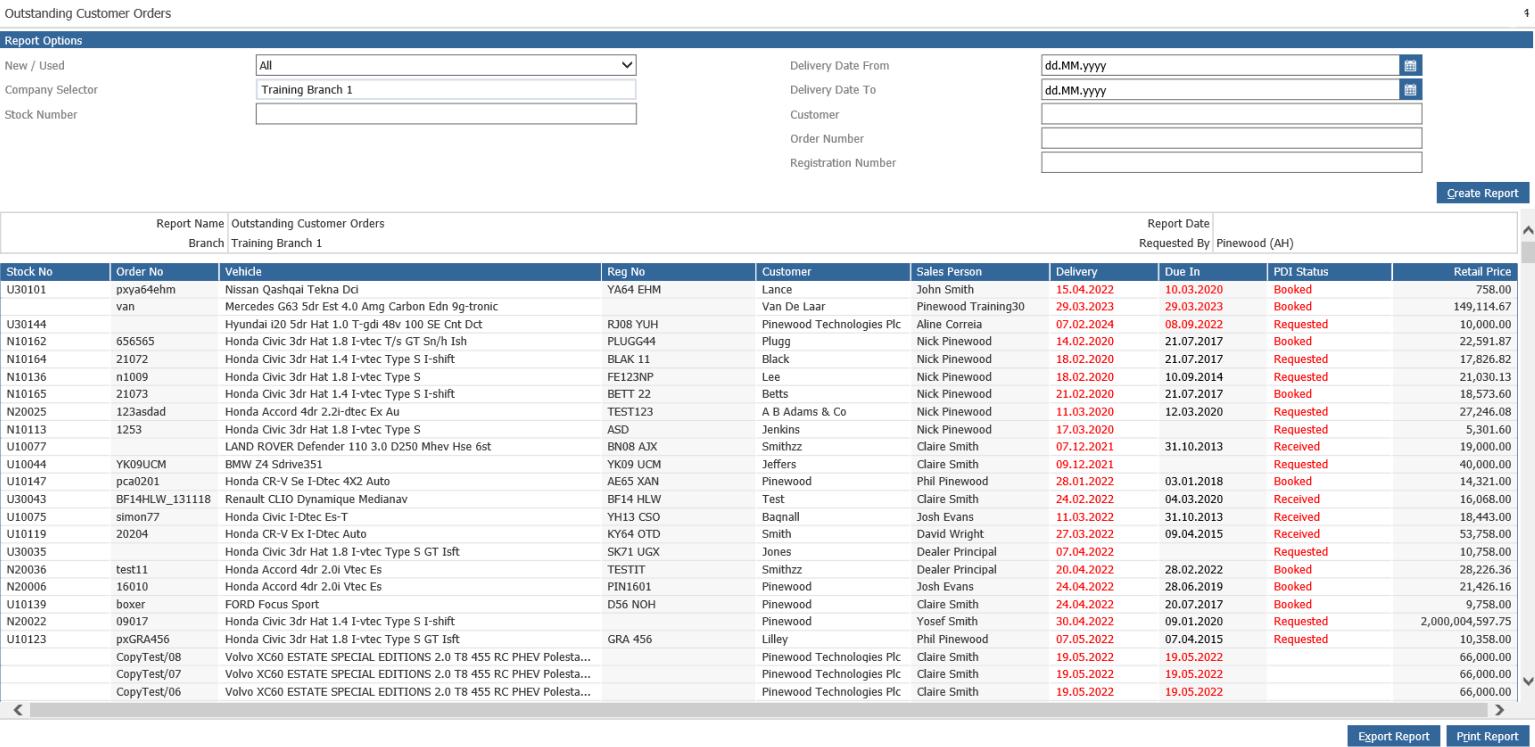Click the Customer input field
This screenshot has height=747, width=1535.
1231,114
